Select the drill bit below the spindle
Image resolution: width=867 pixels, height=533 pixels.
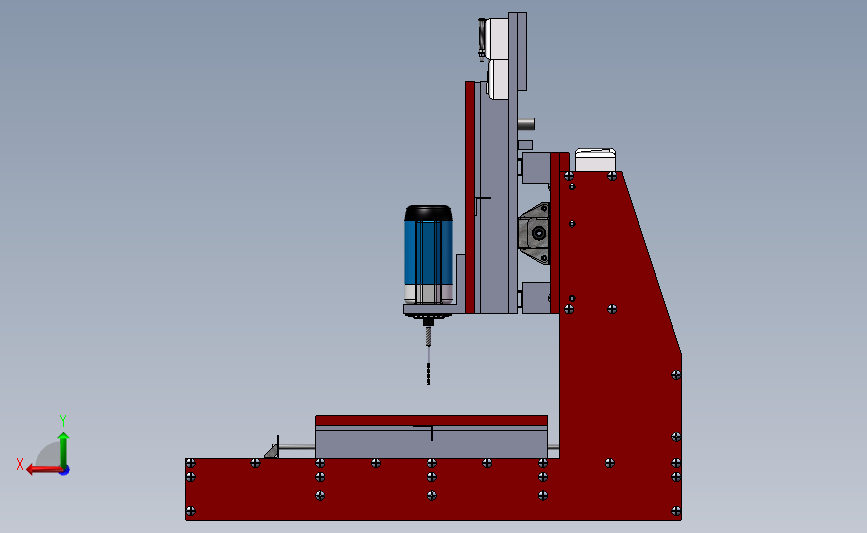428,356
